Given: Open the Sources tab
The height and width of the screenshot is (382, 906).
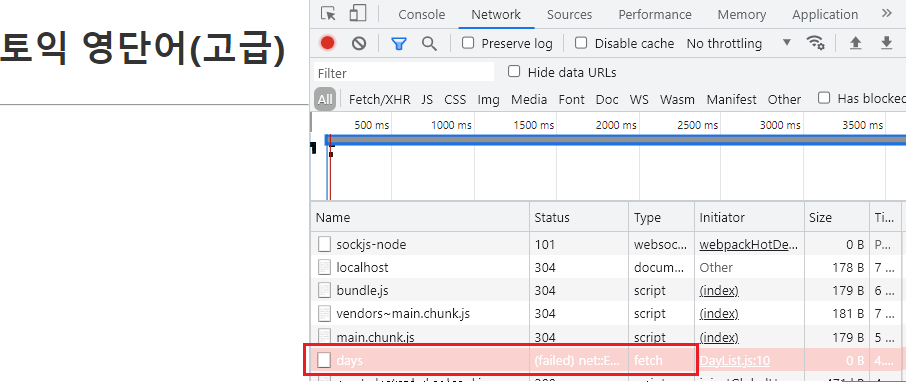Looking at the screenshot, I should point(570,14).
